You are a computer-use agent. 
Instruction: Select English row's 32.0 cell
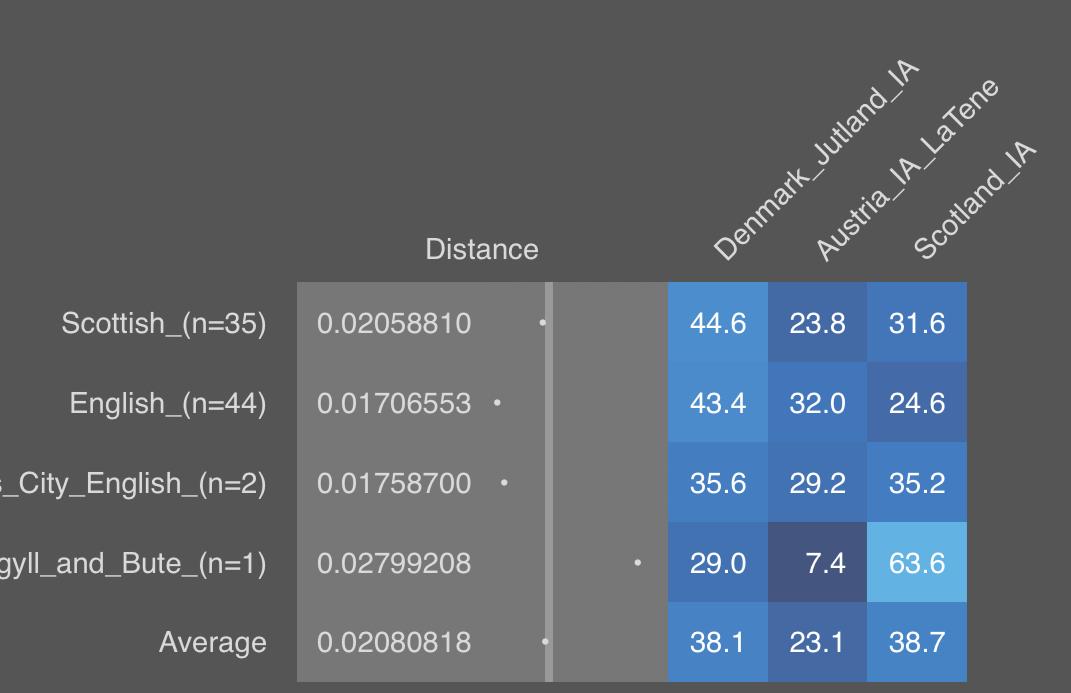point(817,403)
